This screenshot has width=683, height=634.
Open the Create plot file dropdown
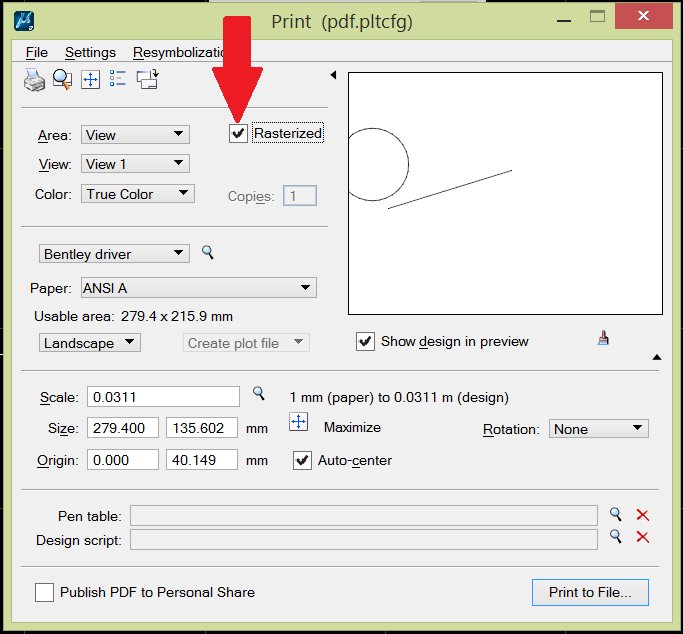(246, 343)
